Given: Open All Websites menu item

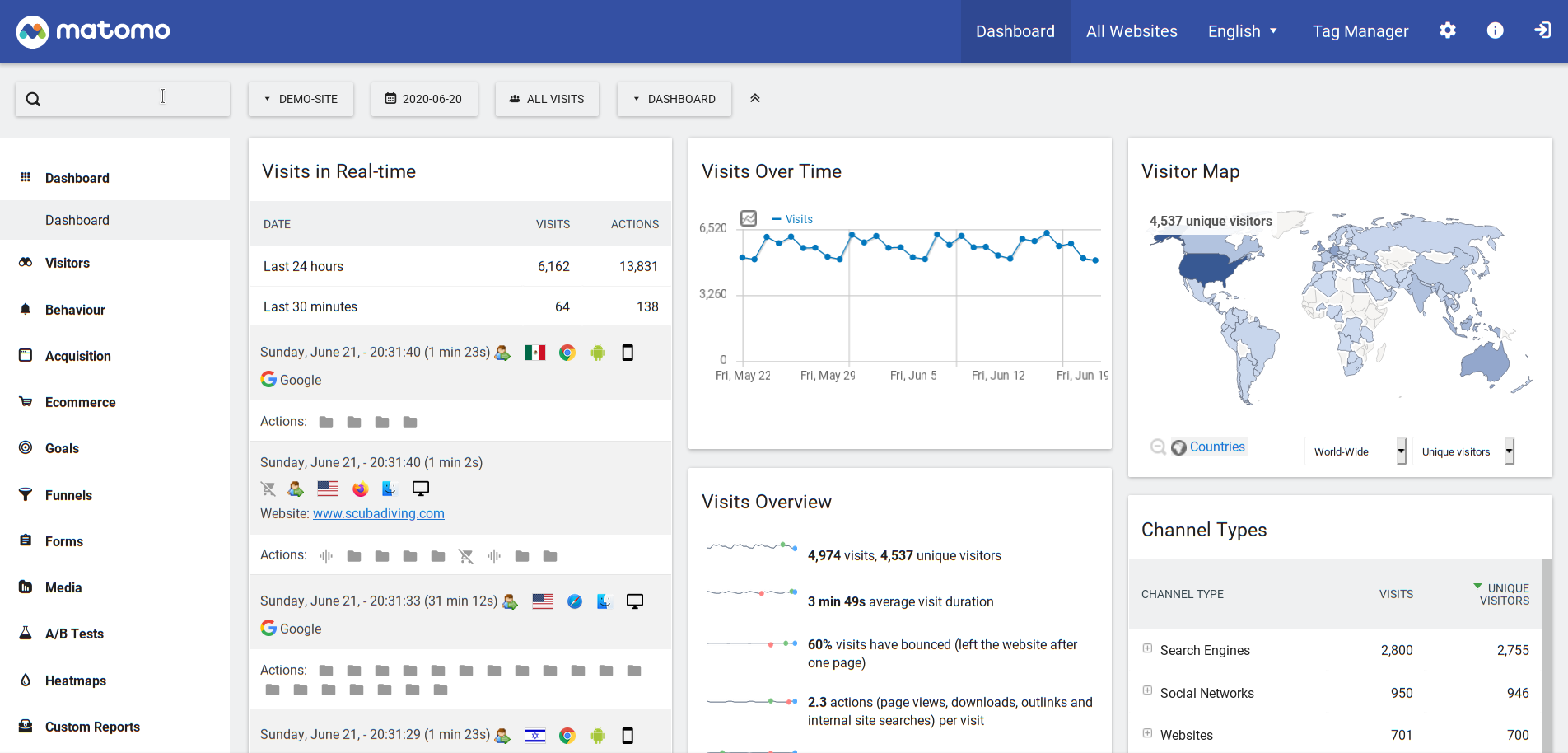Looking at the screenshot, I should pyautogui.click(x=1132, y=31).
